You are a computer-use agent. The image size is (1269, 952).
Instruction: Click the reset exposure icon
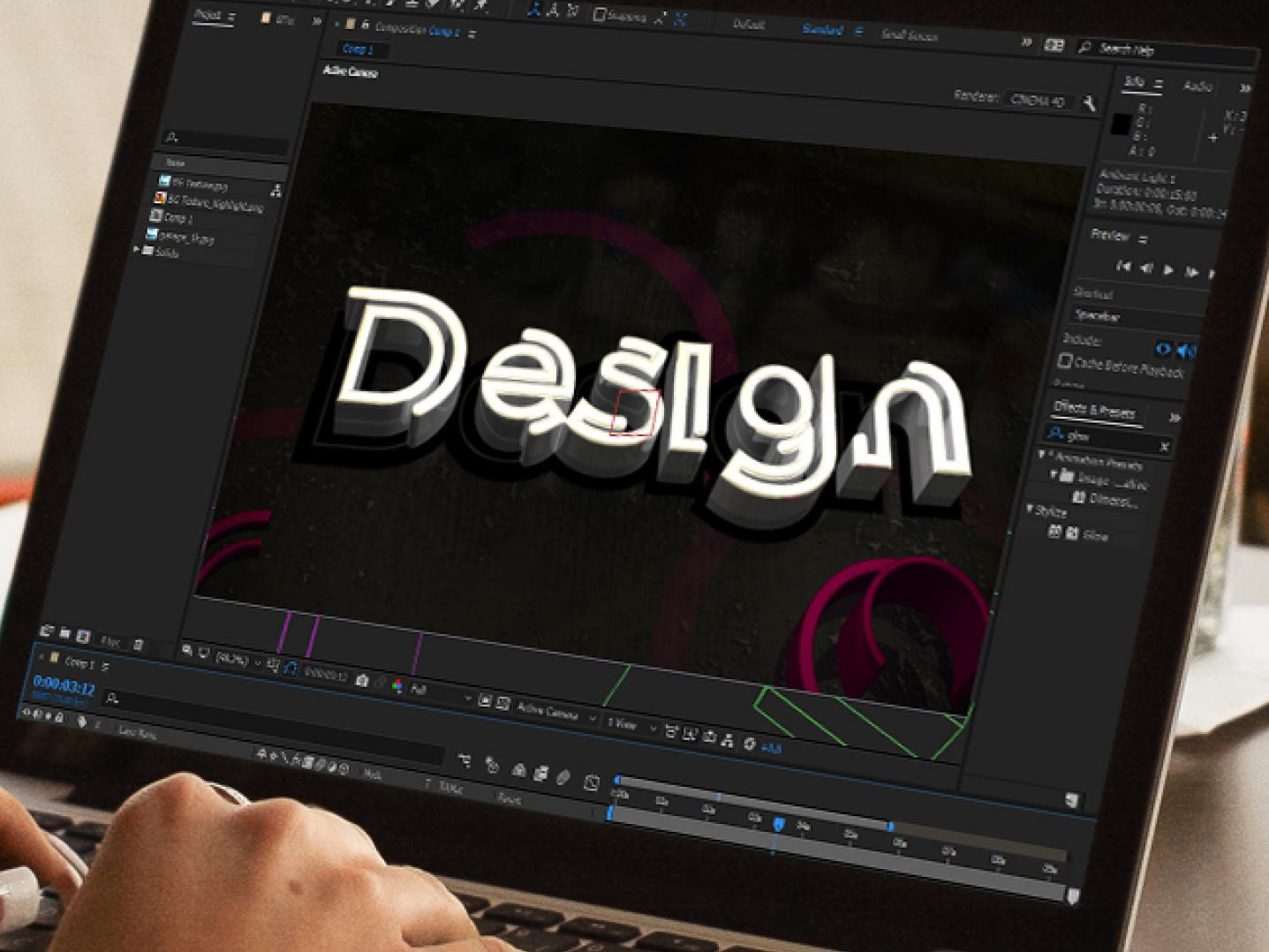(751, 744)
